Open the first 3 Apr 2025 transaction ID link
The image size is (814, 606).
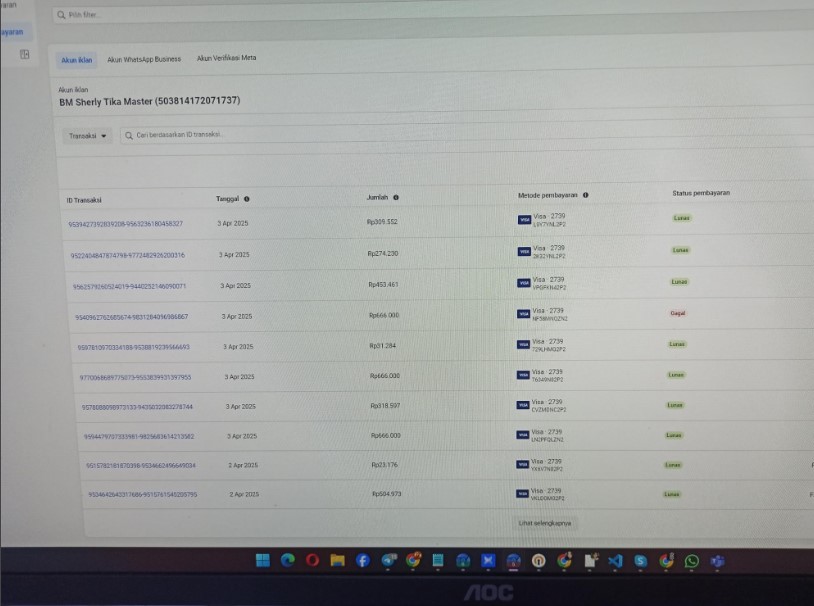click(x=125, y=224)
